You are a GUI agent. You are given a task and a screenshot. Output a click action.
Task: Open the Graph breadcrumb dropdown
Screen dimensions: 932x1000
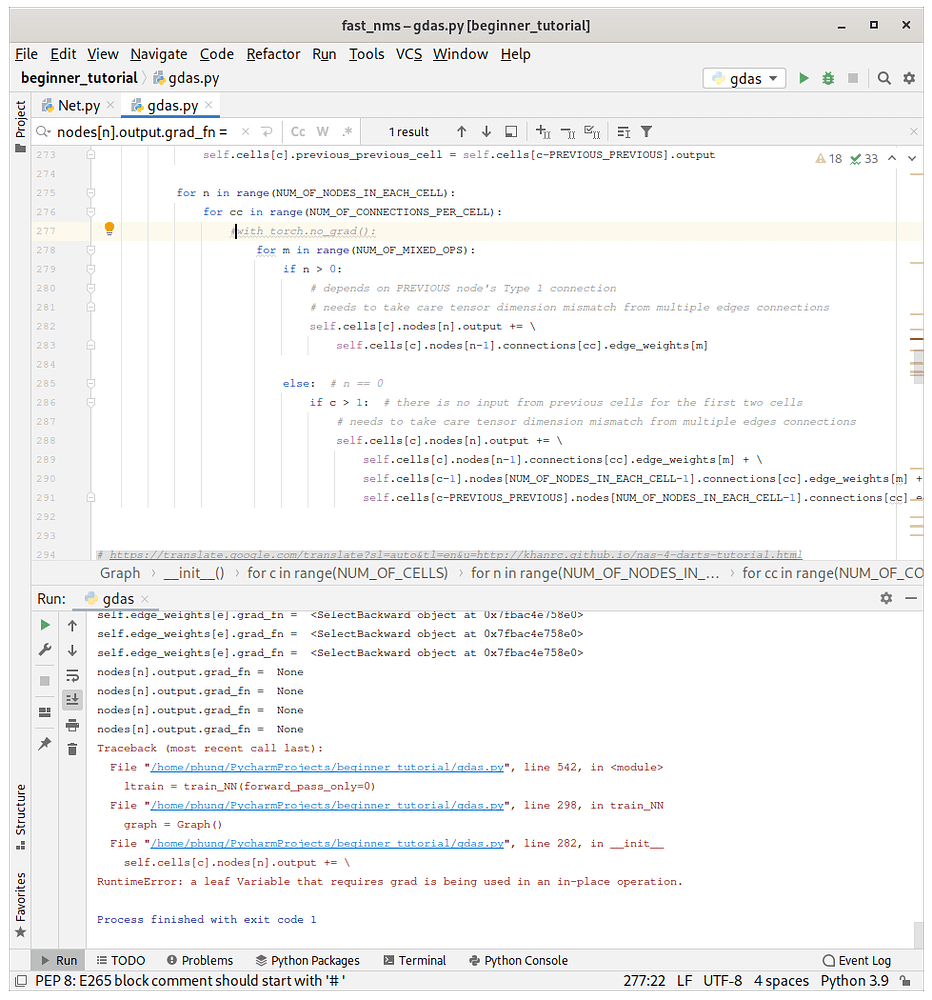coord(120,573)
